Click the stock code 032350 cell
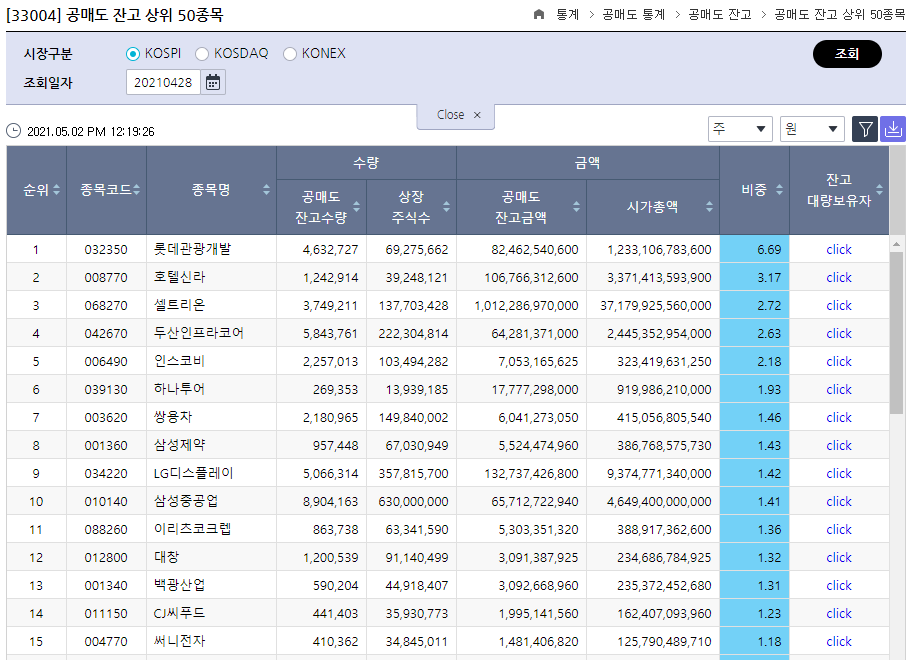 [x=106, y=249]
